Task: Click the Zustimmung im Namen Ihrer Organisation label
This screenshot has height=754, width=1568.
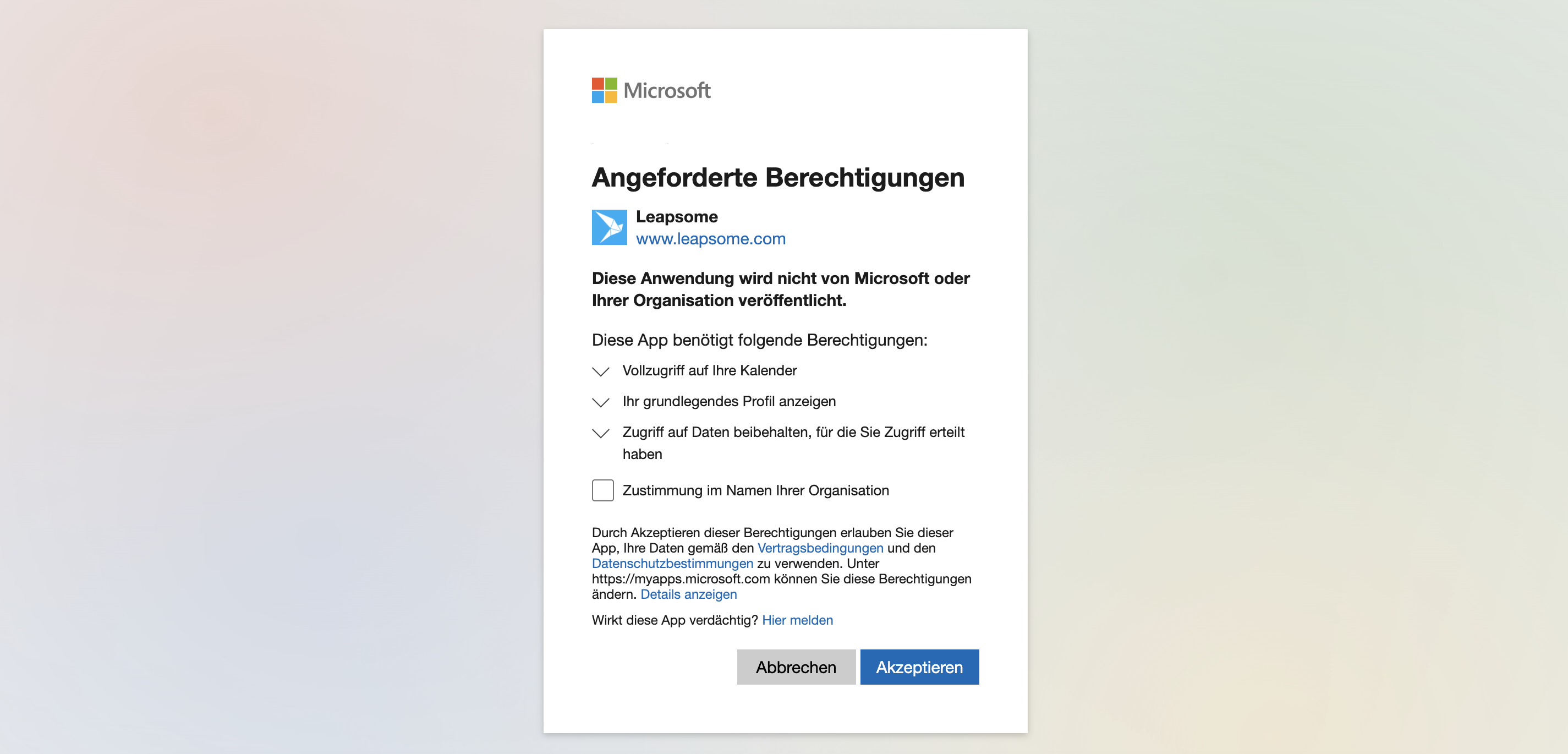Action: [x=755, y=490]
